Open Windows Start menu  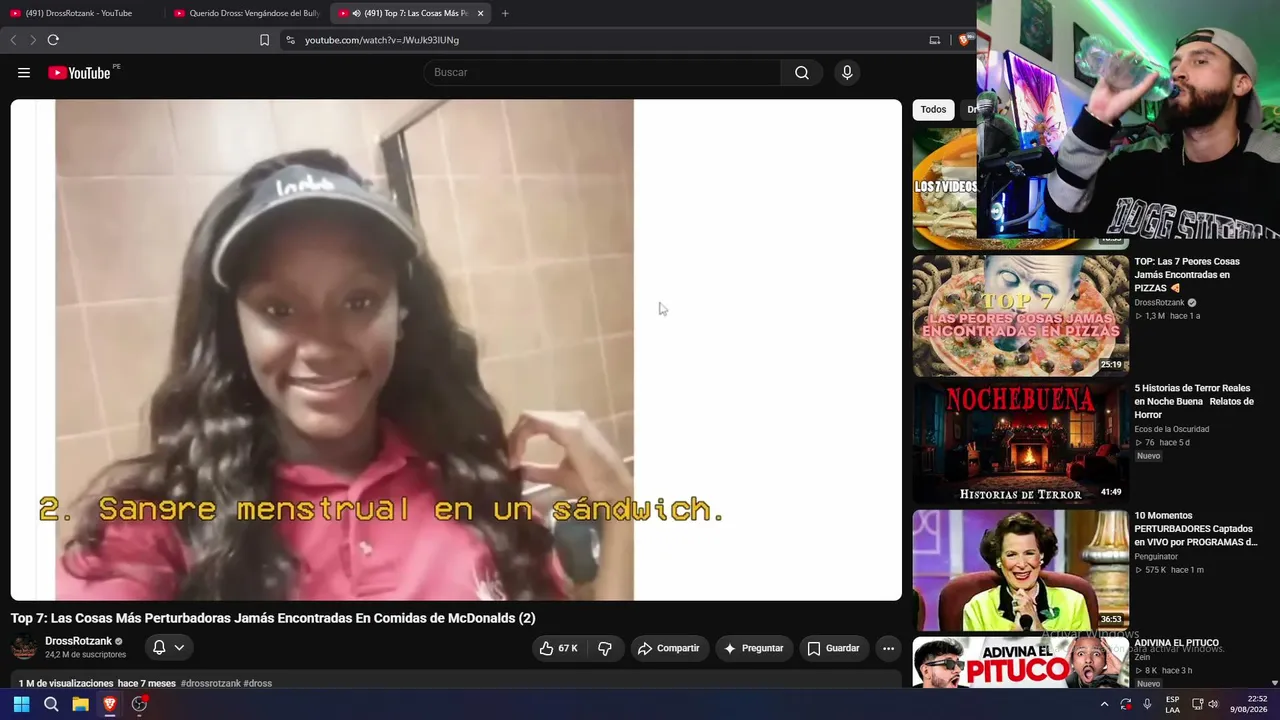pos(21,704)
